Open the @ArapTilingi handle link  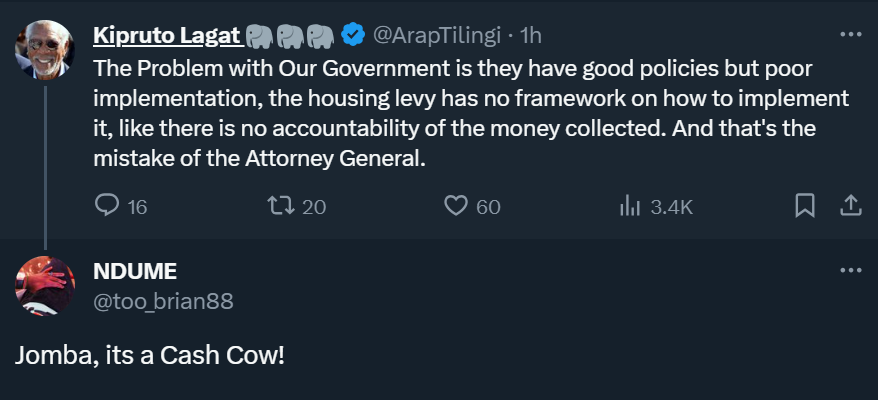(x=437, y=36)
